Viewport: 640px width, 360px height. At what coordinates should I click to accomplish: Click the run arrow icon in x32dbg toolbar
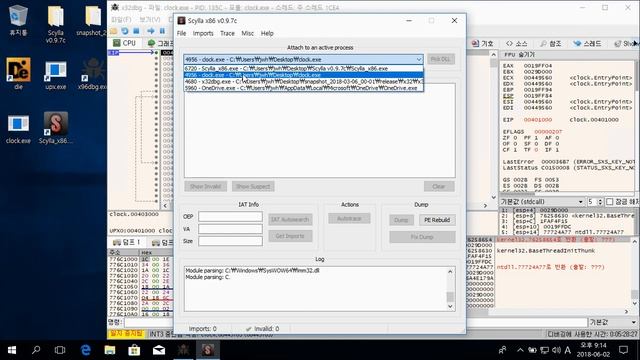[151, 31]
